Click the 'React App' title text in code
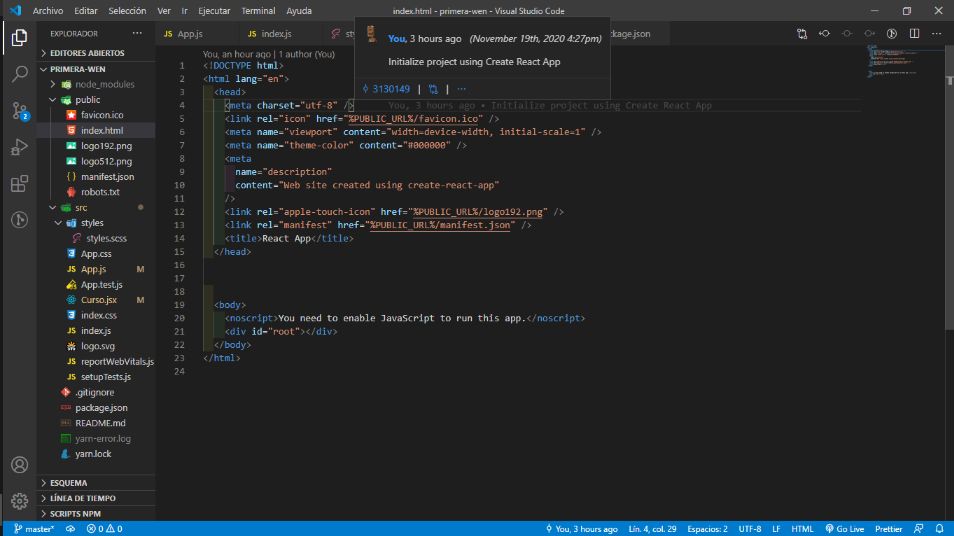The width and height of the screenshot is (954, 536). [287, 238]
